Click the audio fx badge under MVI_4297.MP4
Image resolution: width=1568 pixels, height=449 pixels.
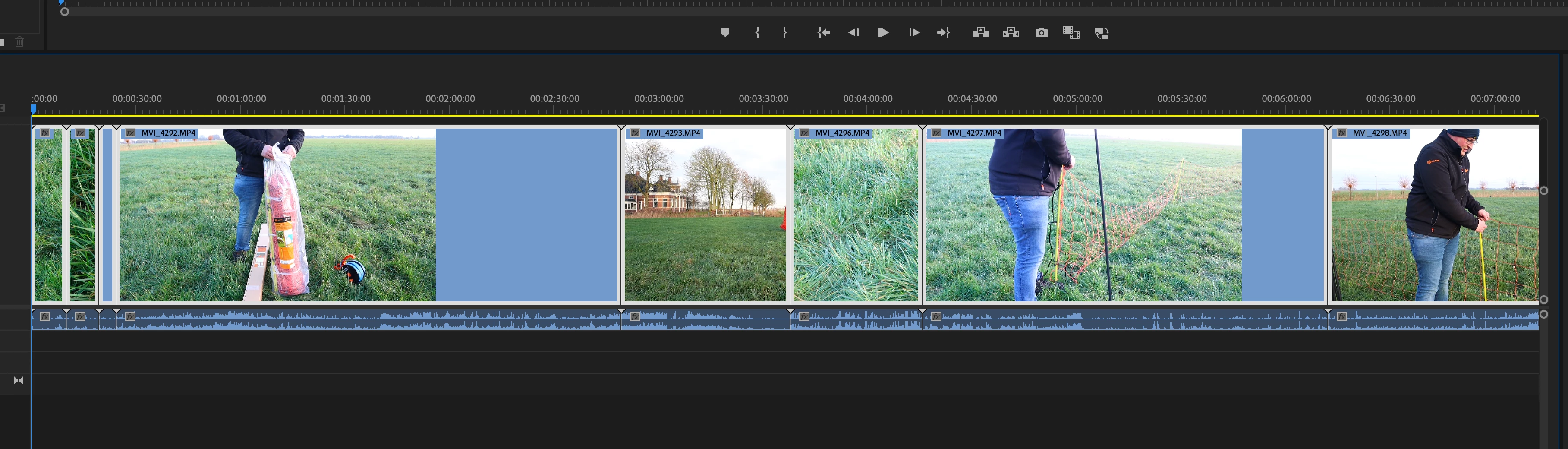(936, 317)
